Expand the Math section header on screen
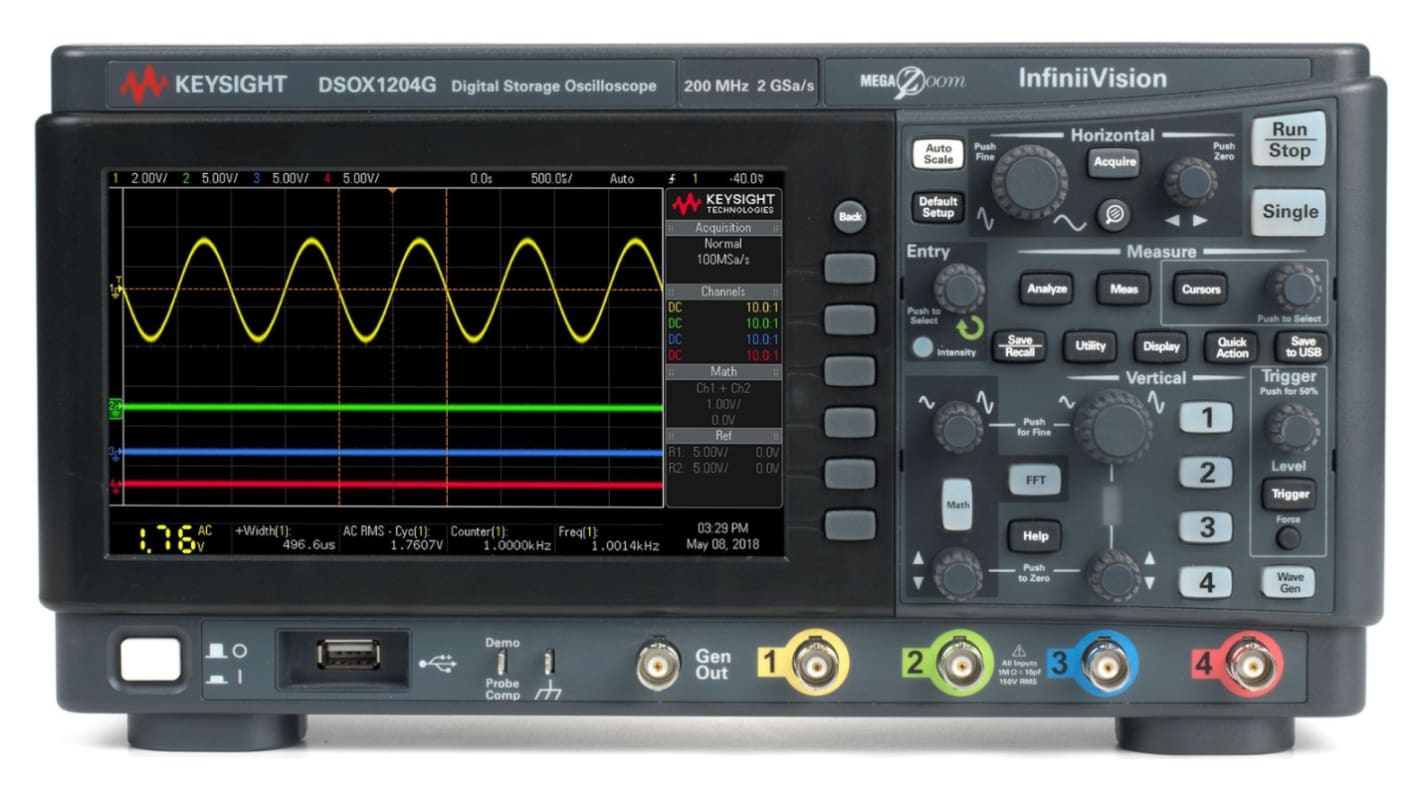Viewport: 1420px width, 798px height. 724,372
